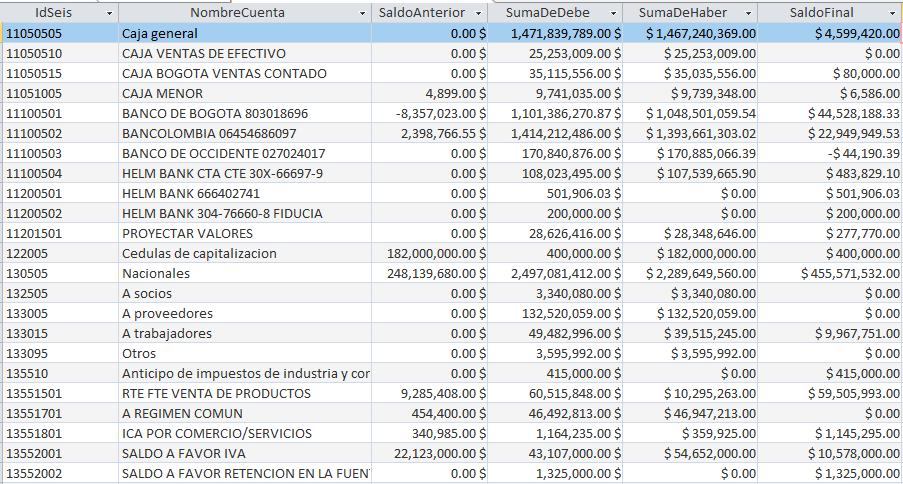Select SumaDeHaber value $ 170,885,066.39
Image resolution: width=903 pixels, height=484 pixels.
tap(690, 154)
